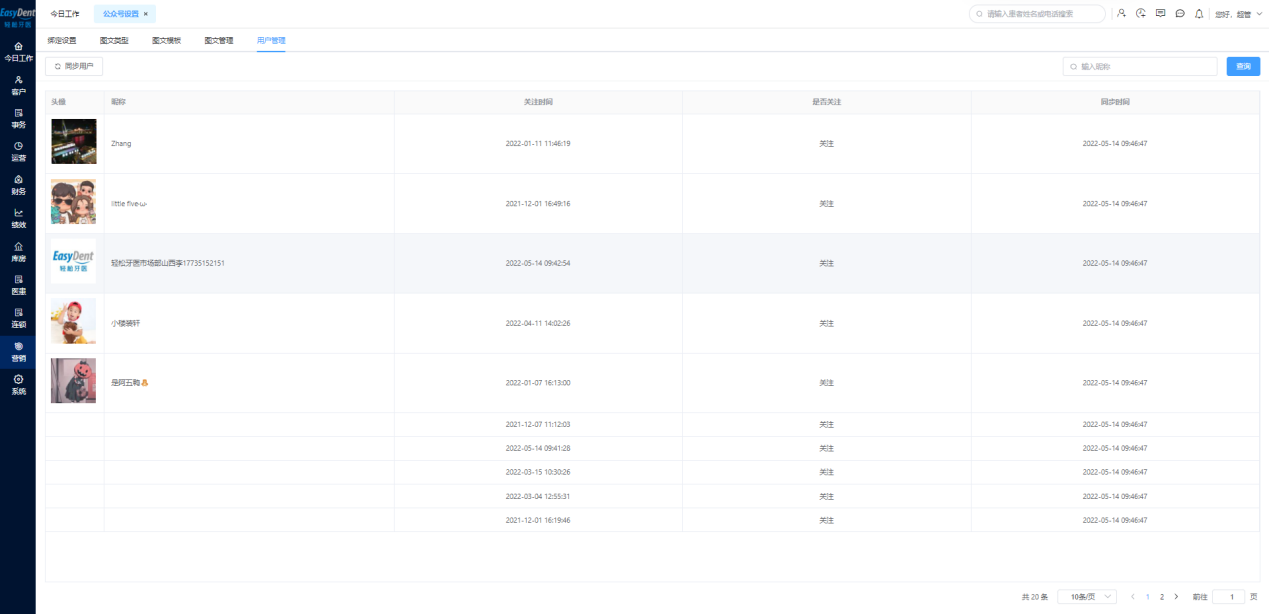1269x614 pixels.
Task: Open the chat bubble icon in header
Action: click(1180, 13)
